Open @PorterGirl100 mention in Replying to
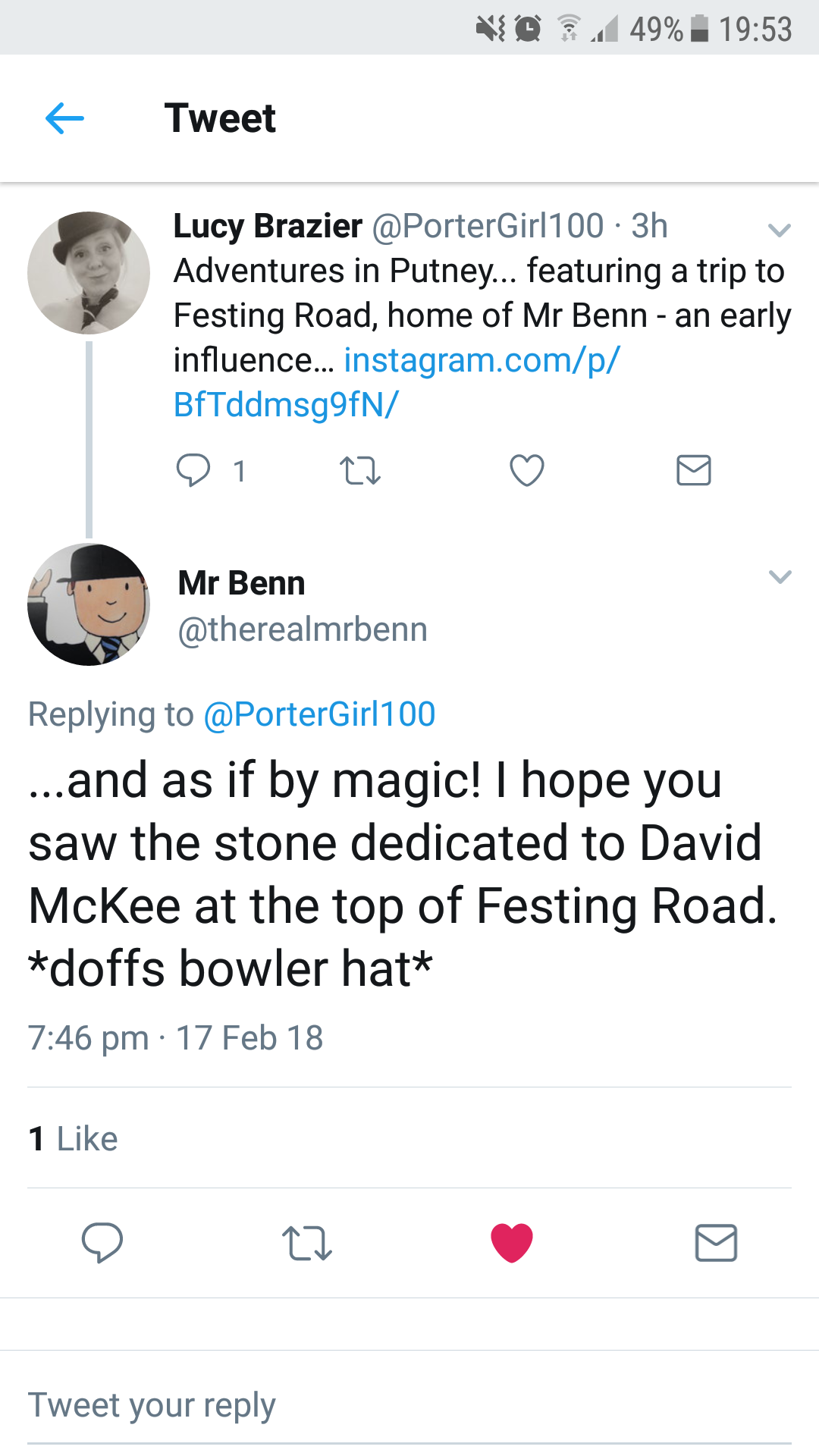 pos(319,714)
